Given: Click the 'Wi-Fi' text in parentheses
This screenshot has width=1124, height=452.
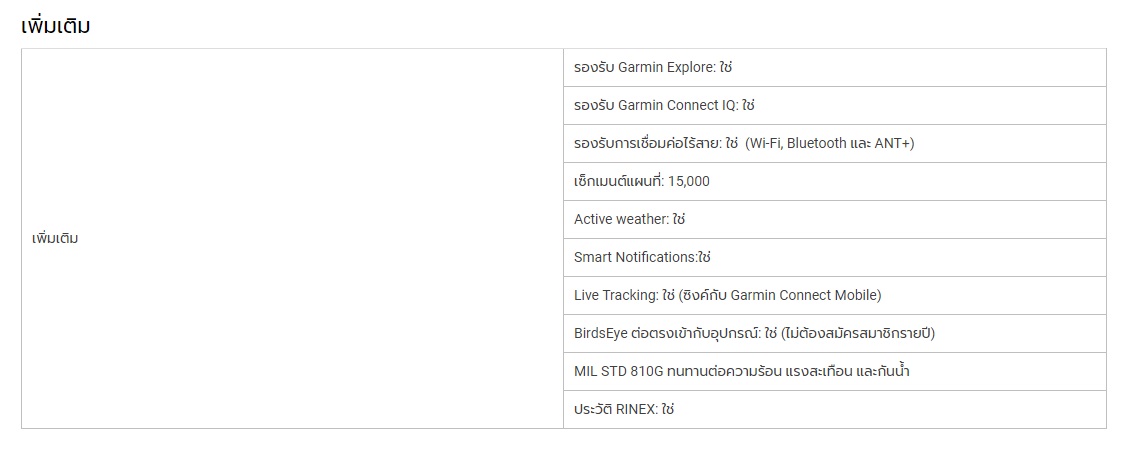Looking at the screenshot, I should click(x=764, y=143).
